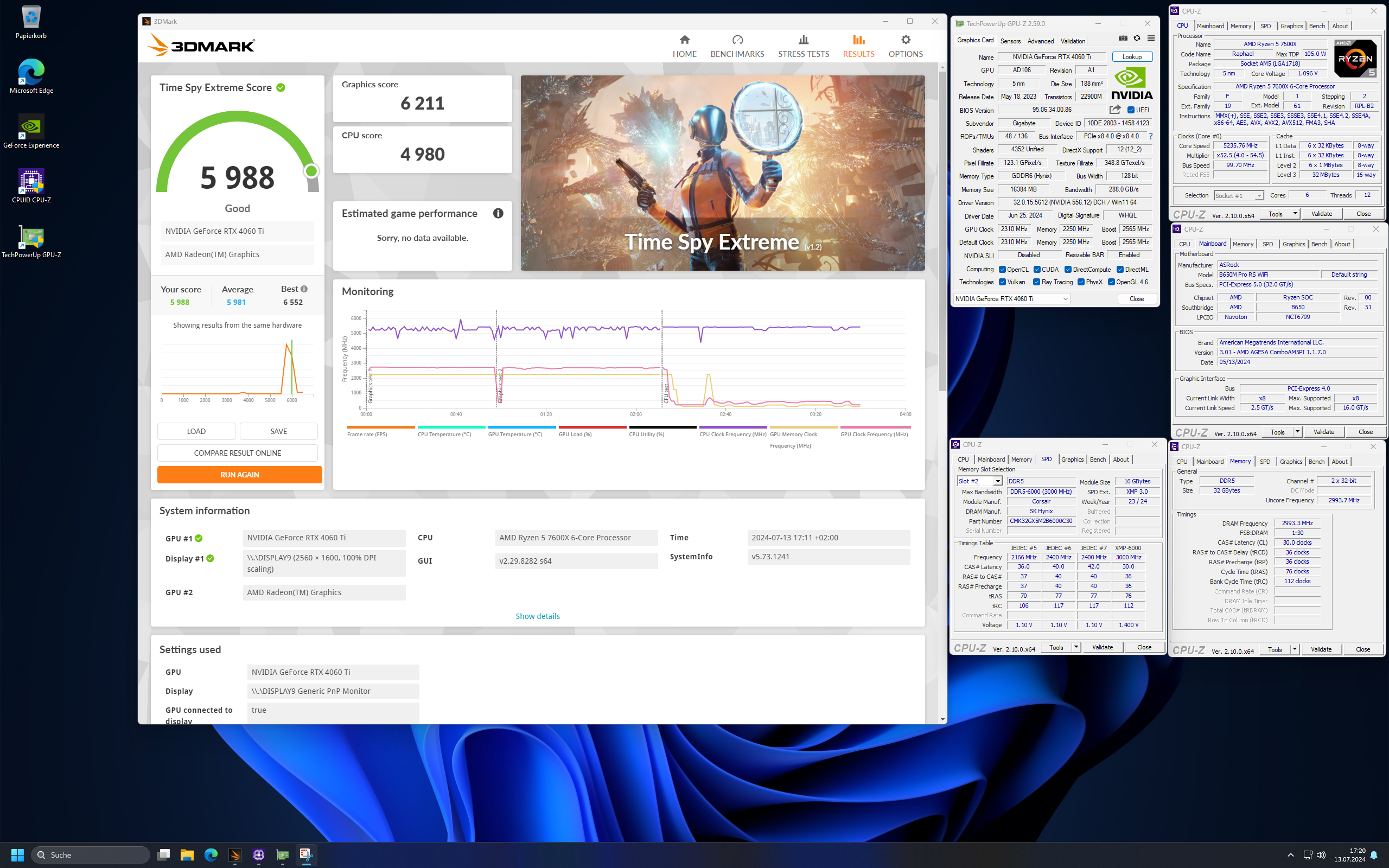Viewport: 1389px width, 868px height.
Task: Open GPU selection dropdown in GPU-Z
Action: pos(1011,298)
